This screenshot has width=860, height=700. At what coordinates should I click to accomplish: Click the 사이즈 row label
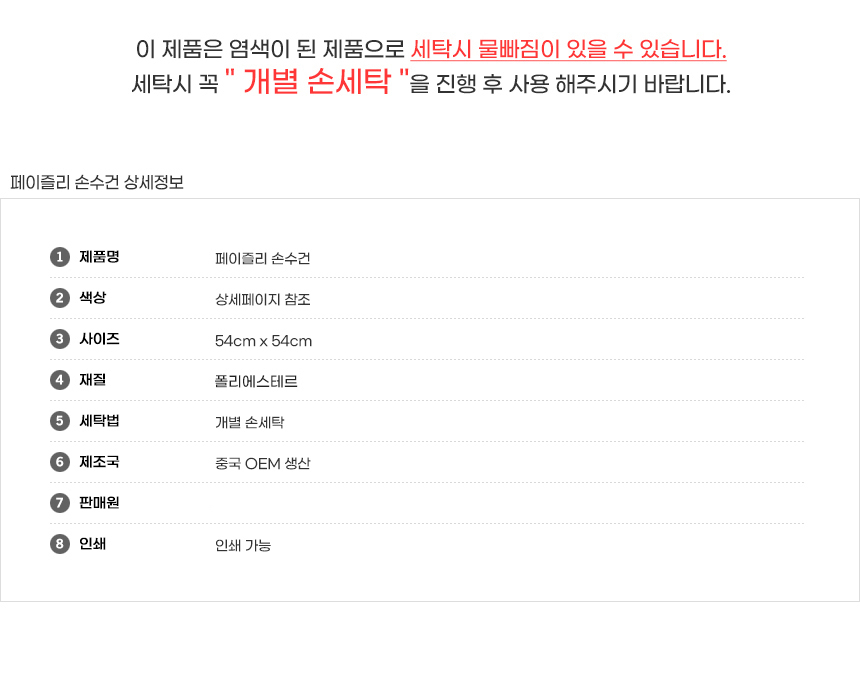[100, 339]
